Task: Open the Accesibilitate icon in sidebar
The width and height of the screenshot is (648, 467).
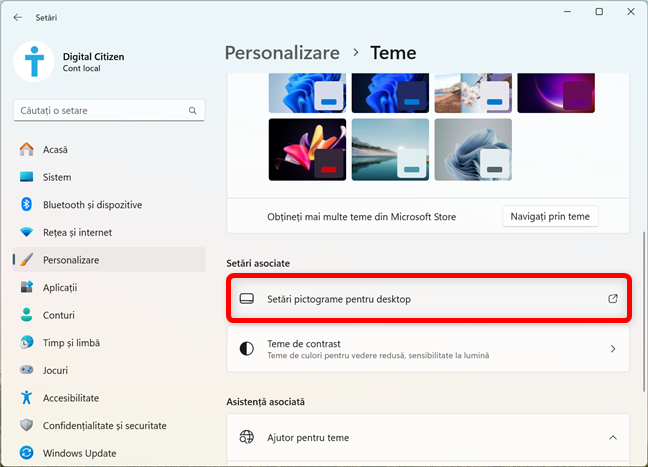Action: coord(26,397)
